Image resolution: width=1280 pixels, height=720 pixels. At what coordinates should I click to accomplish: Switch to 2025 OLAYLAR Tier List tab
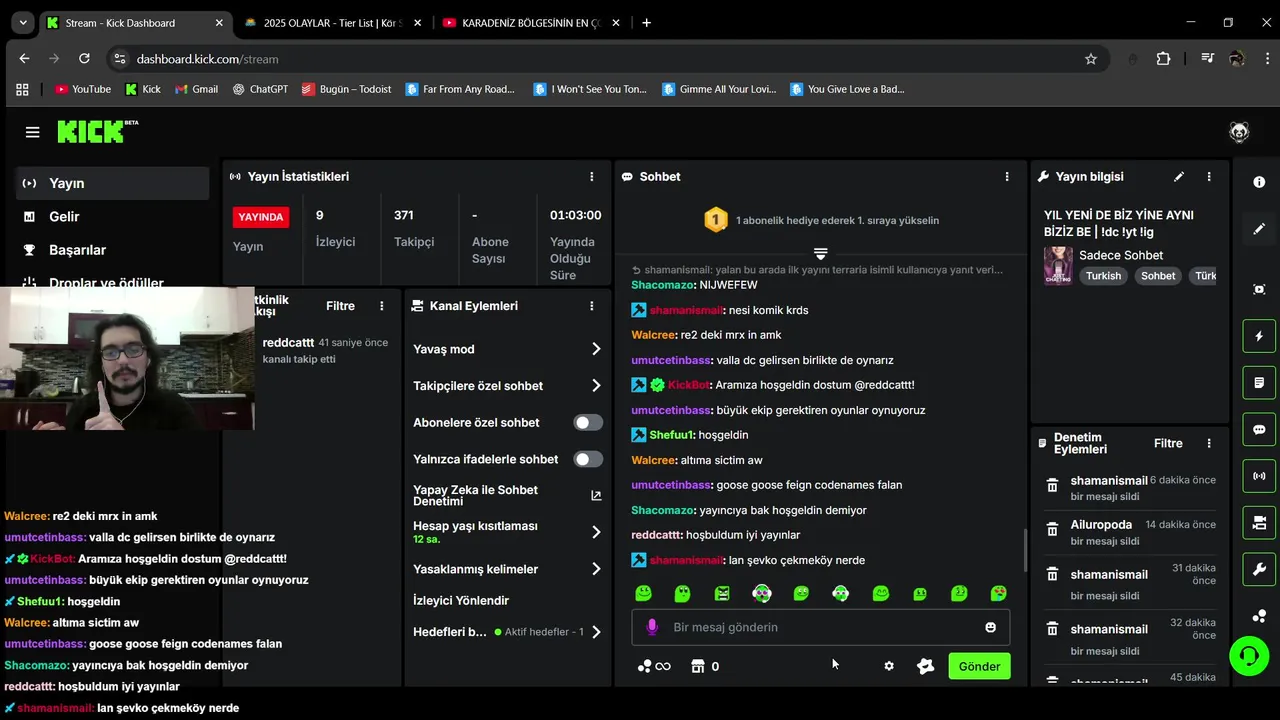tap(333, 23)
